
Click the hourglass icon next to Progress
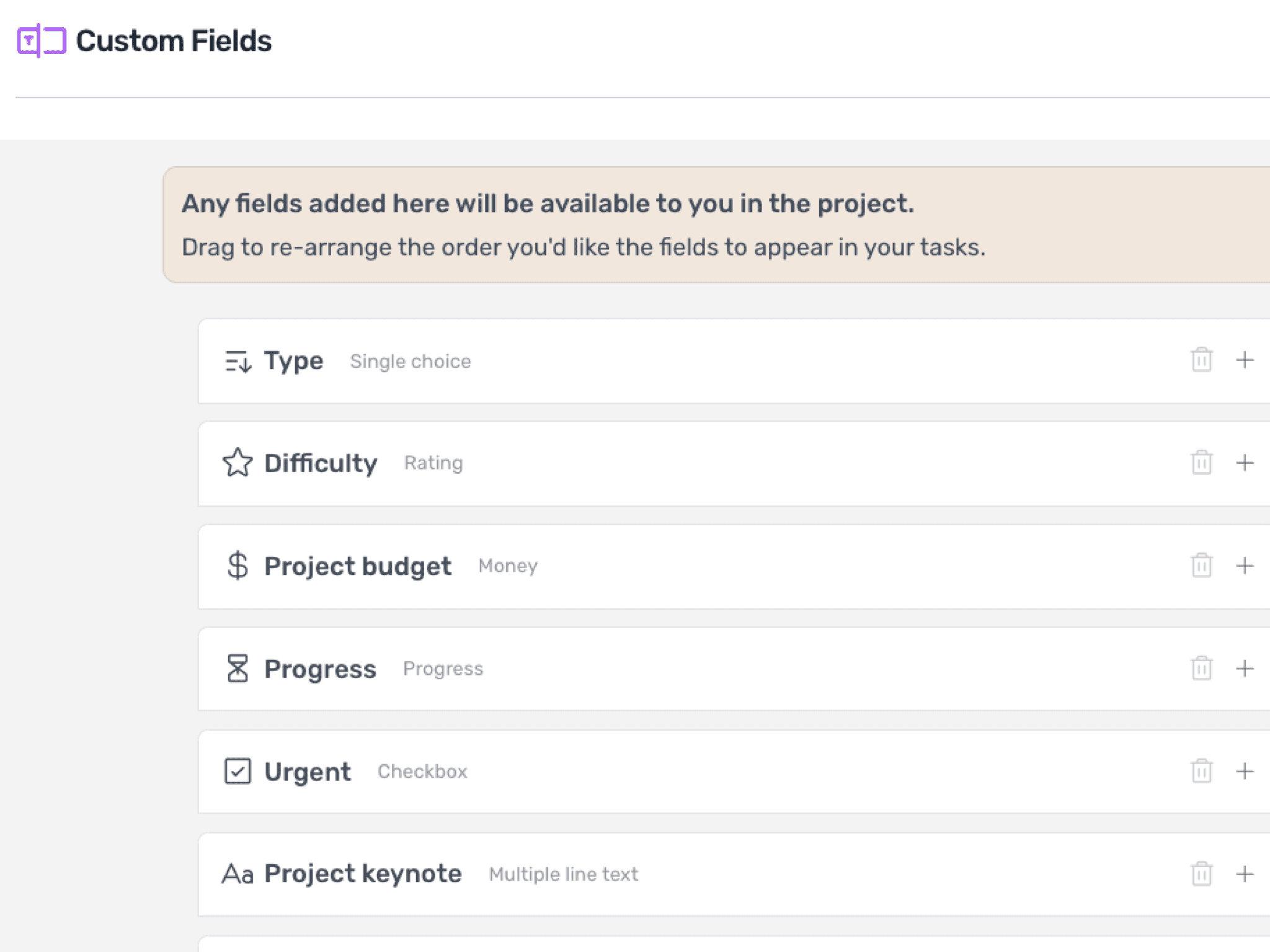238,669
